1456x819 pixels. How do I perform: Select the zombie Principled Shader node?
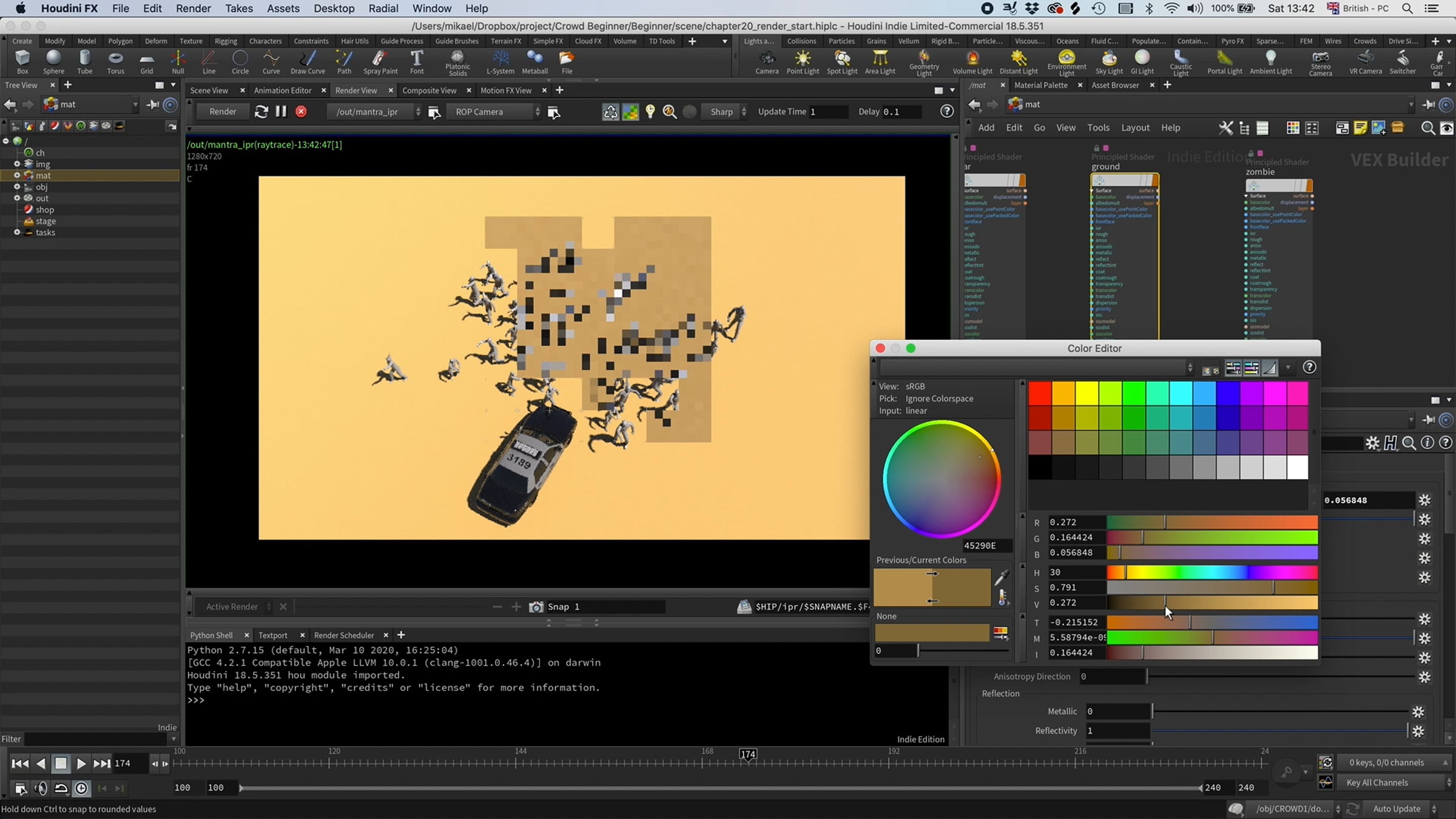1279,185
